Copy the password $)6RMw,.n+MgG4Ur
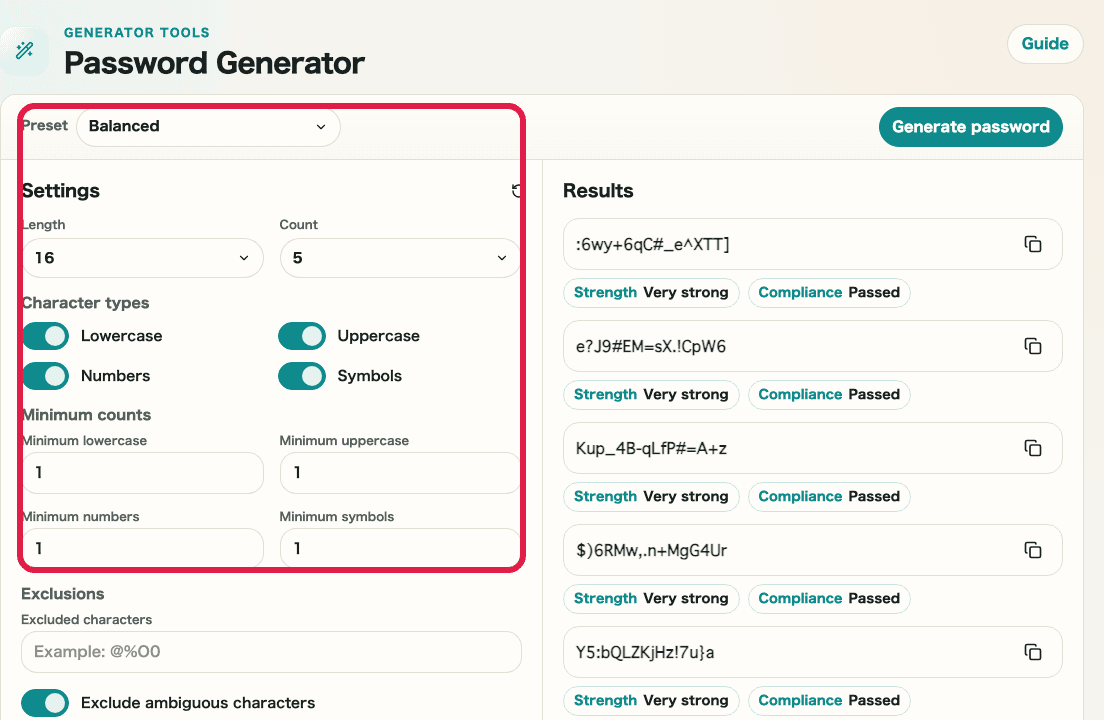Screen dimensions: 1104x720 click(x=1033, y=550)
